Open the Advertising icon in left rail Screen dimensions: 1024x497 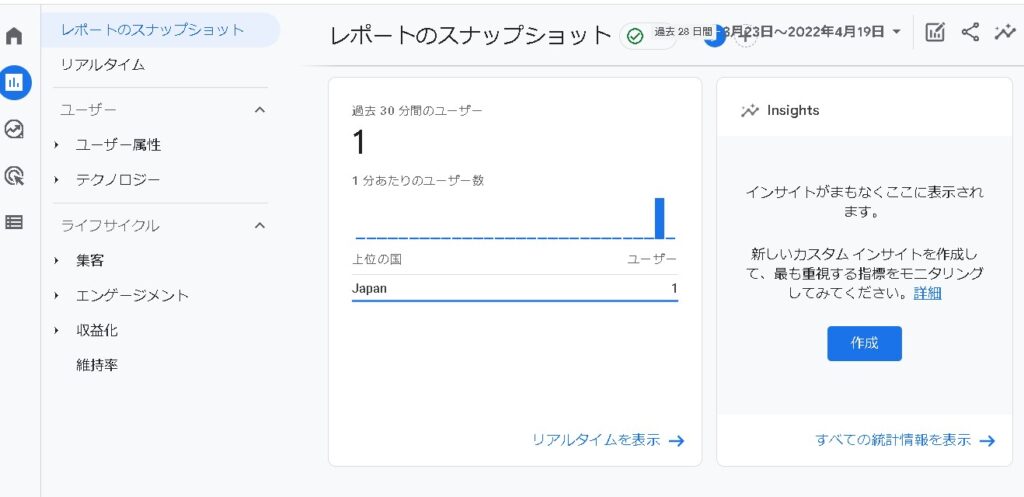pyautogui.click(x=14, y=176)
